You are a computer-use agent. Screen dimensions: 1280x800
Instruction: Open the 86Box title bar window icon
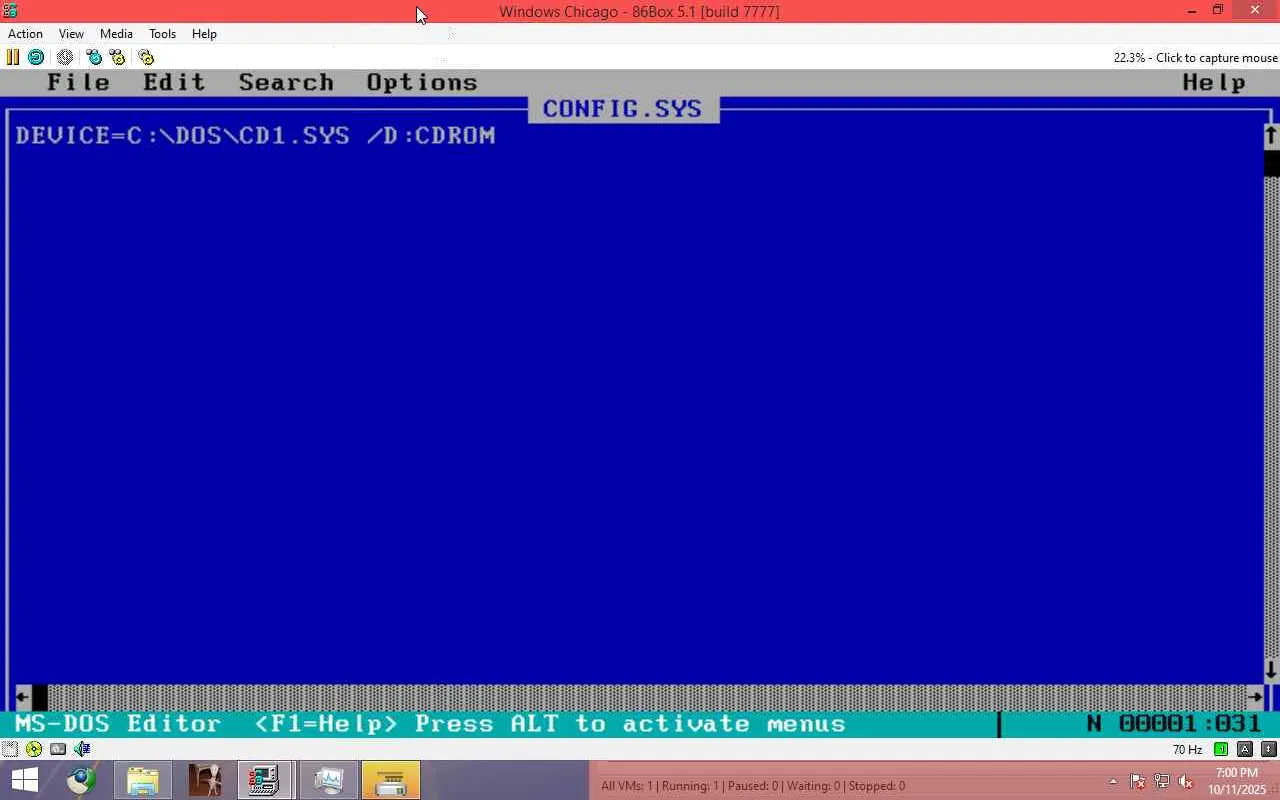11,11
